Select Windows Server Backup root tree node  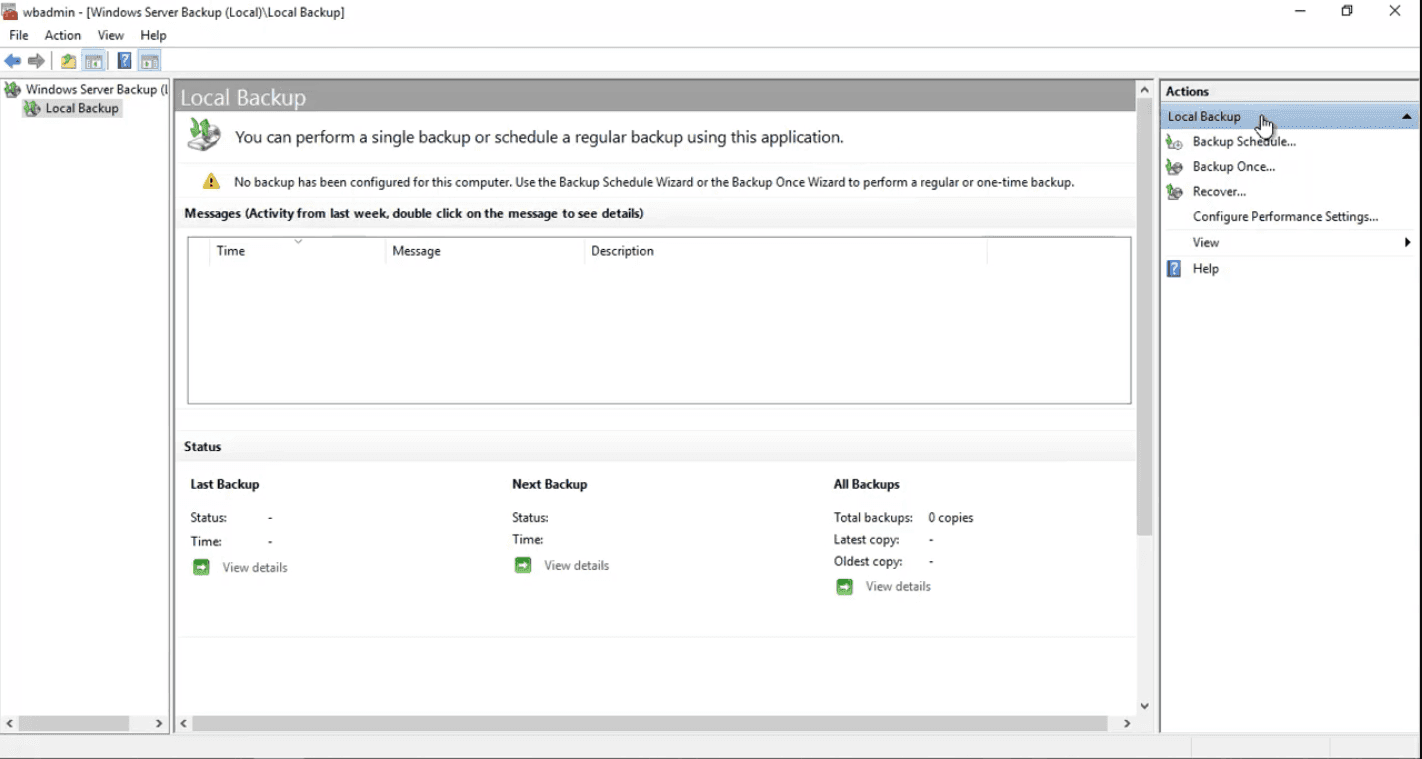96,89
